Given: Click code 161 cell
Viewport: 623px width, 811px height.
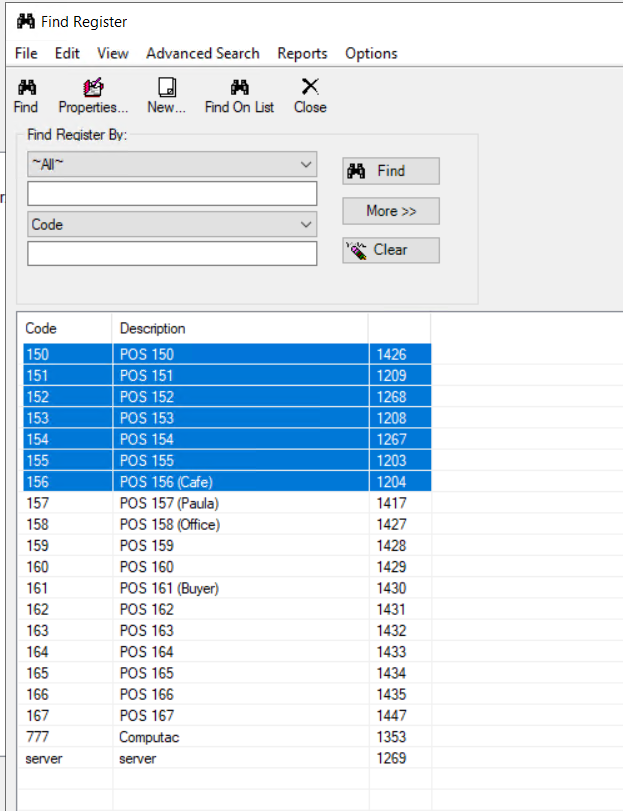Looking at the screenshot, I should click(37, 588).
